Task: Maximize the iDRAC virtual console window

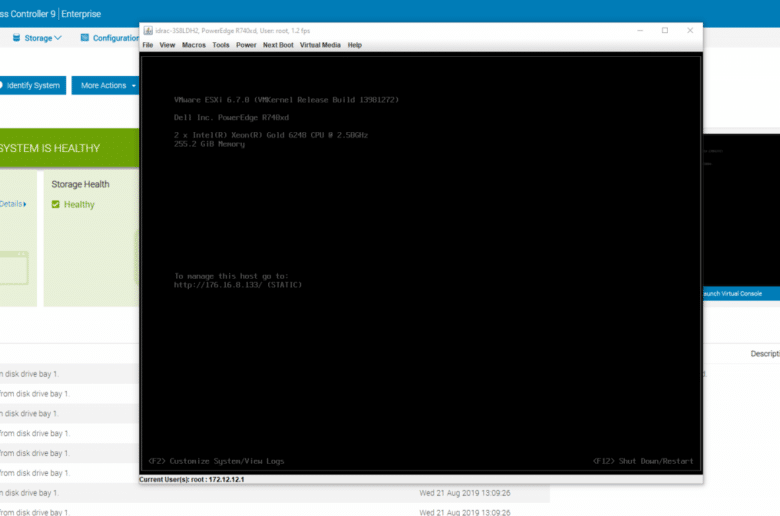Action: point(665,30)
